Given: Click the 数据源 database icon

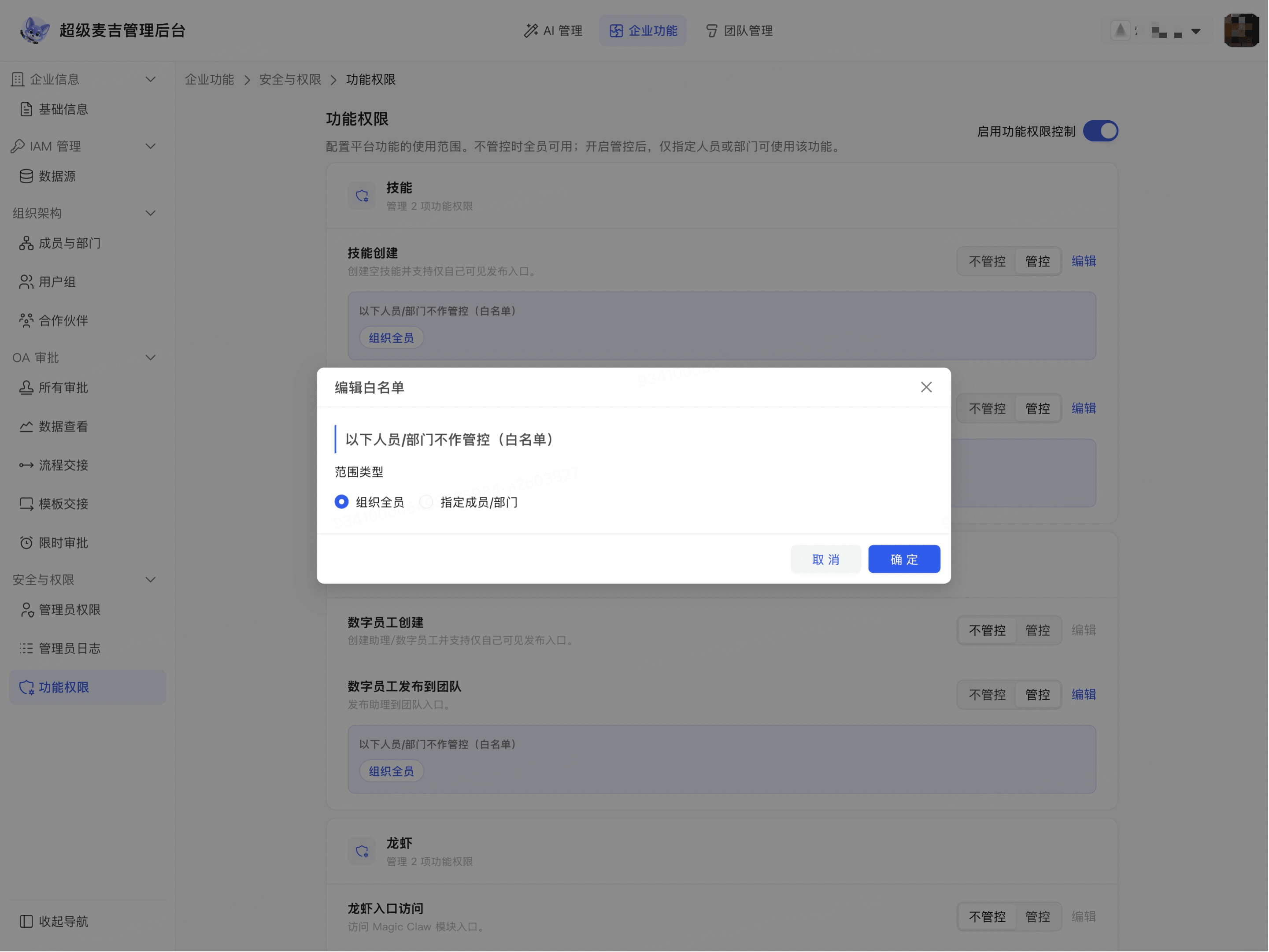Looking at the screenshot, I should pos(26,176).
